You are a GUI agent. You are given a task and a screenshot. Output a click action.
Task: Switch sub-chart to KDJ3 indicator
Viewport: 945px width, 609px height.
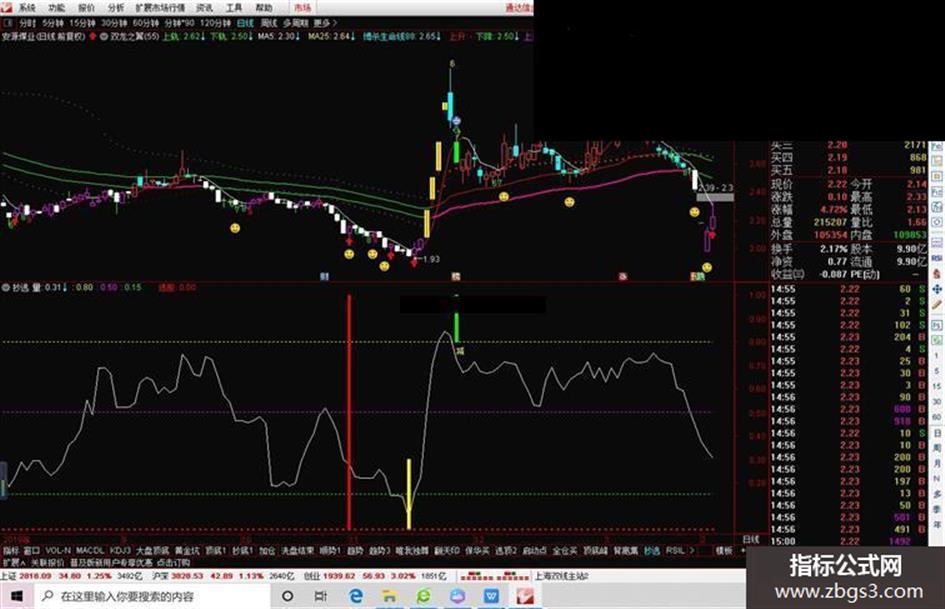pos(119,551)
